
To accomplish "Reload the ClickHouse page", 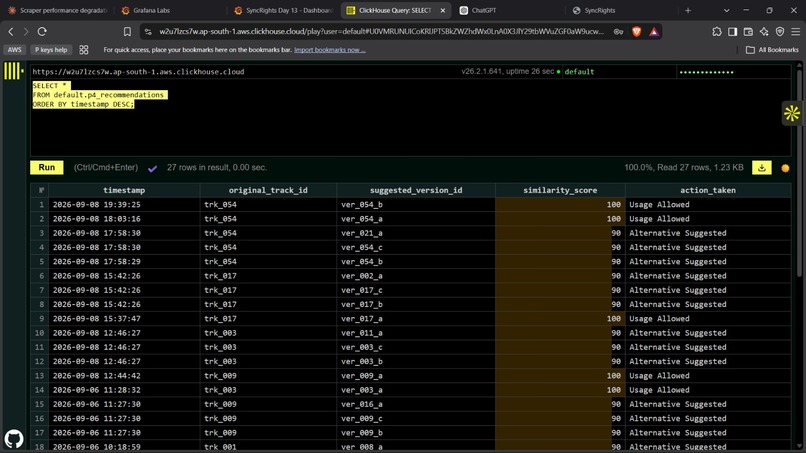I will pos(42,31).
